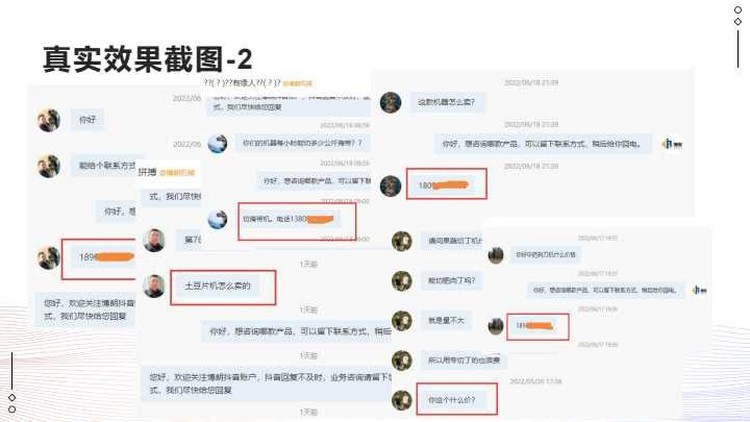Click the 切肉机 phone message with number 1380
This screenshot has height=422, width=750.
(x=291, y=220)
